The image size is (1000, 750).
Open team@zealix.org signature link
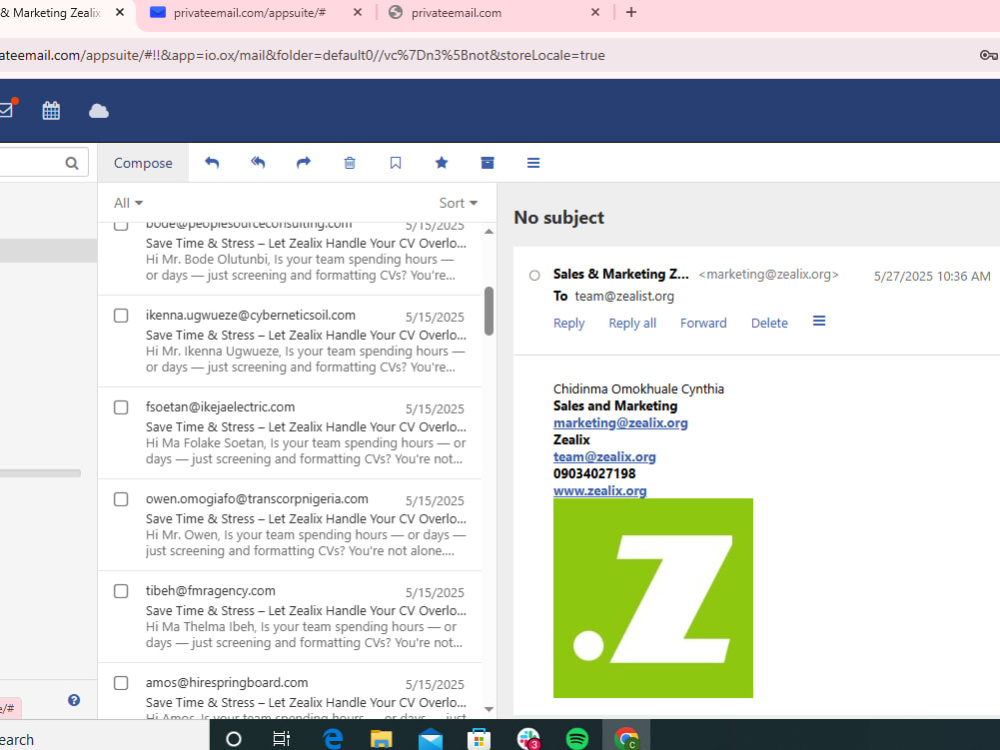[x=605, y=457]
